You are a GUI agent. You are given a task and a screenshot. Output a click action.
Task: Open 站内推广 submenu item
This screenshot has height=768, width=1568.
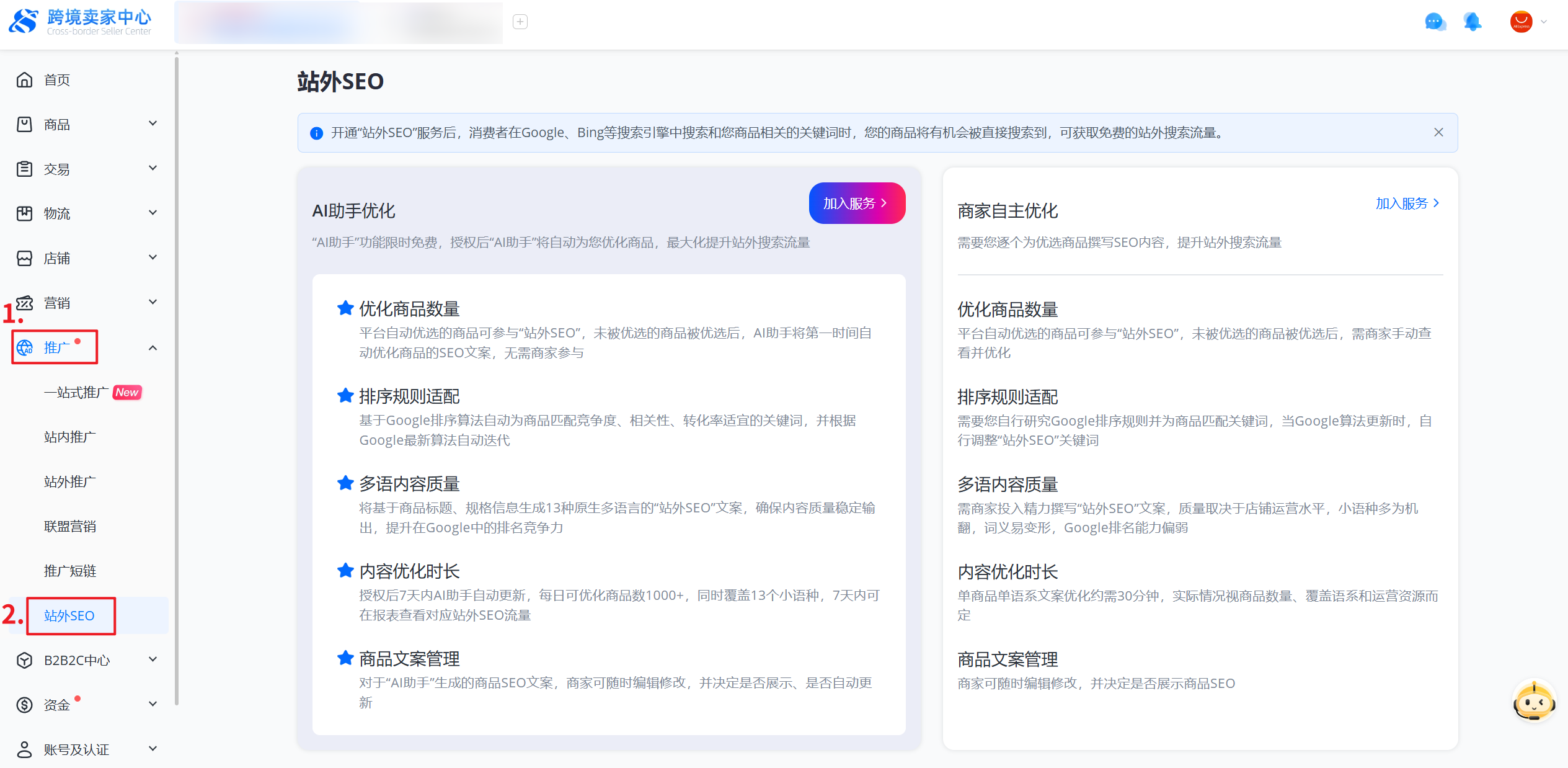(70, 437)
